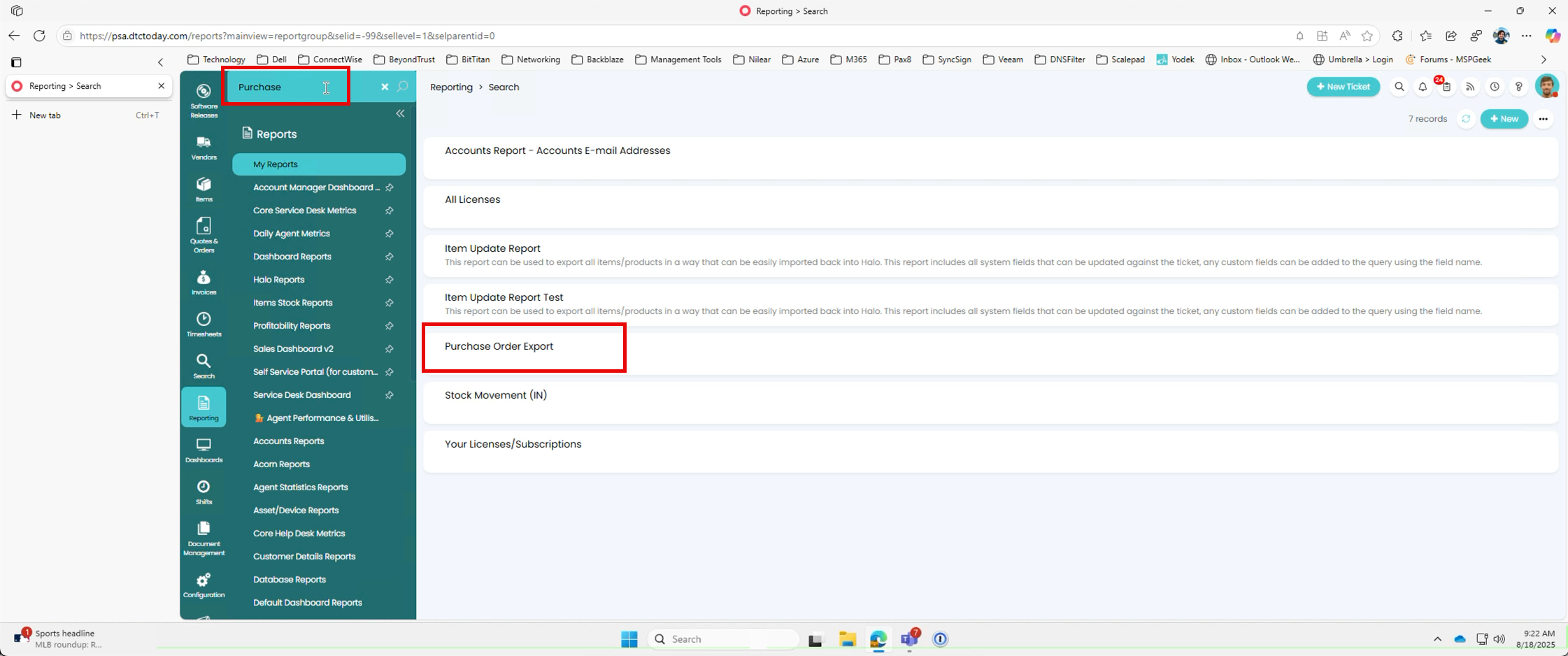Viewport: 1568px width, 656px height.
Task: Select Accounts Reports in report tree
Action: click(x=288, y=441)
